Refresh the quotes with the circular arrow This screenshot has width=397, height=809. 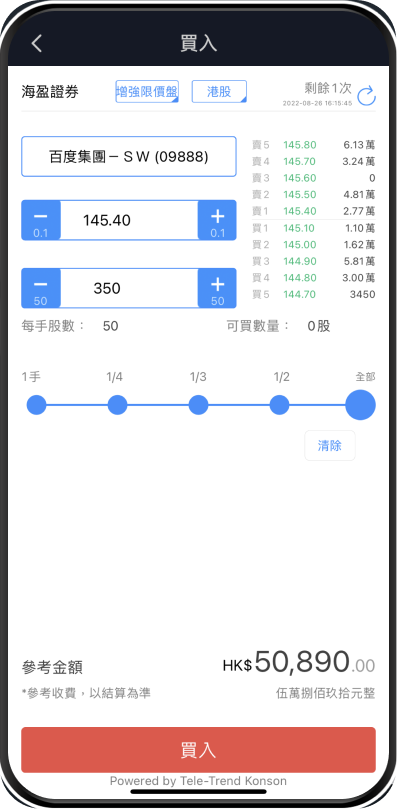pyautogui.click(x=366, y=96)
